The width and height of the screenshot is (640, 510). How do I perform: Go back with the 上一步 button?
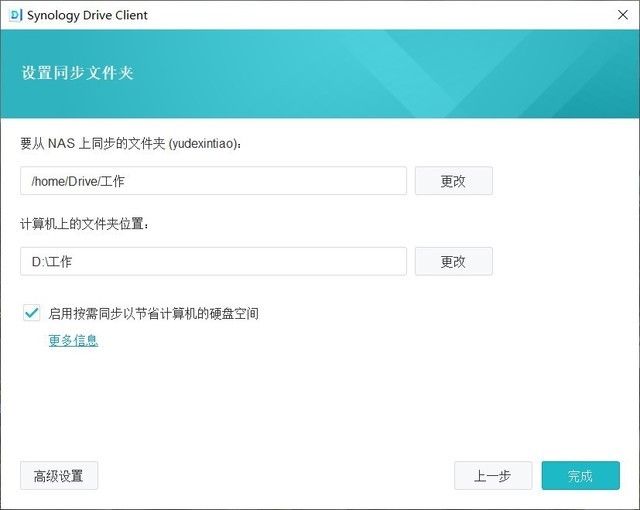click(493, 476)
